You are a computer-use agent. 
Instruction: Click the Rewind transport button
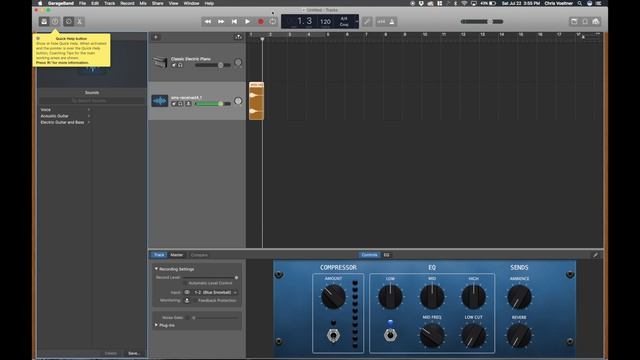[x=208, y=21]
